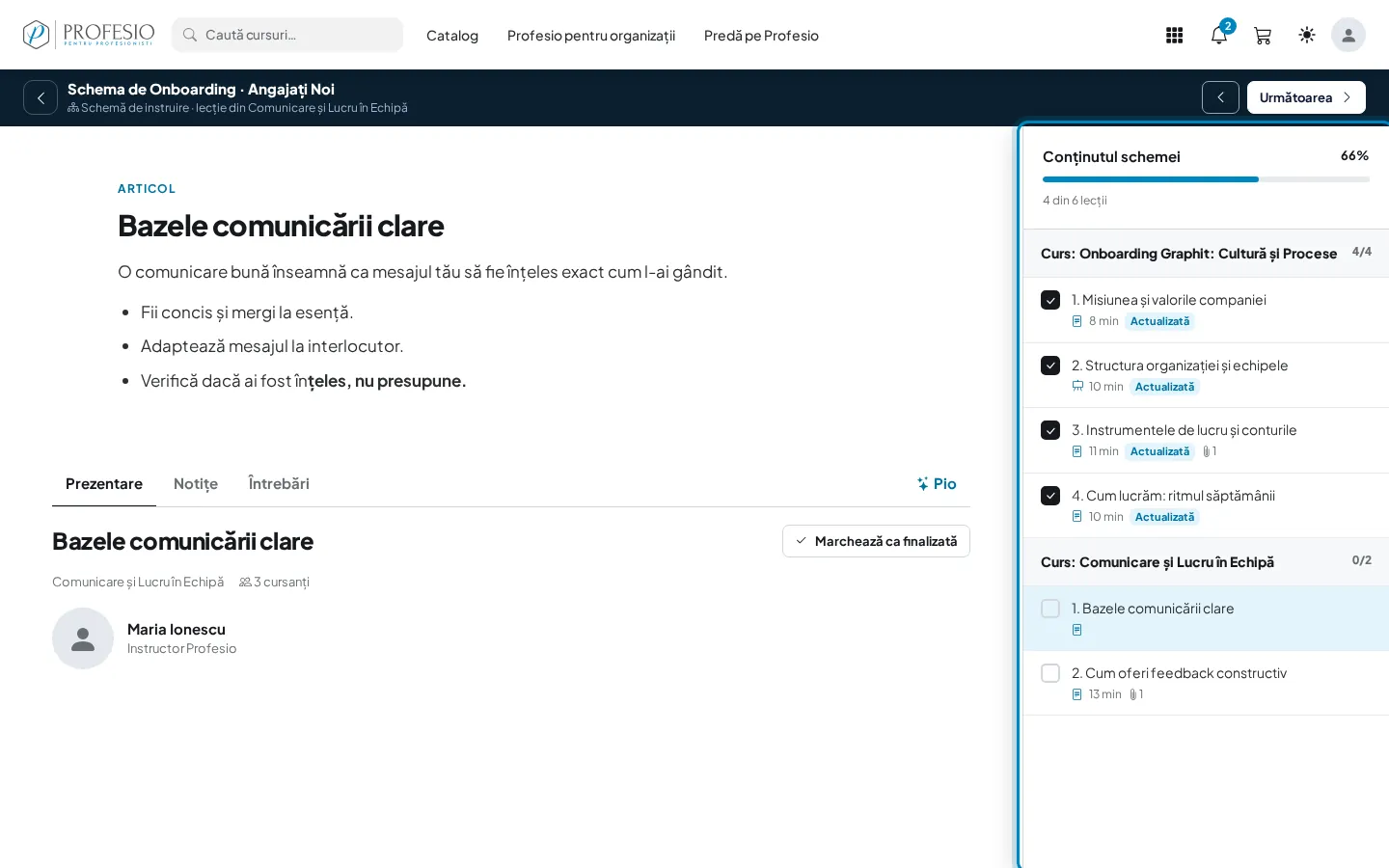Screen dimensions: 1389x868
Task: Check Cum oferi feedback constructiv checkbox
Action: [1050, 673]
